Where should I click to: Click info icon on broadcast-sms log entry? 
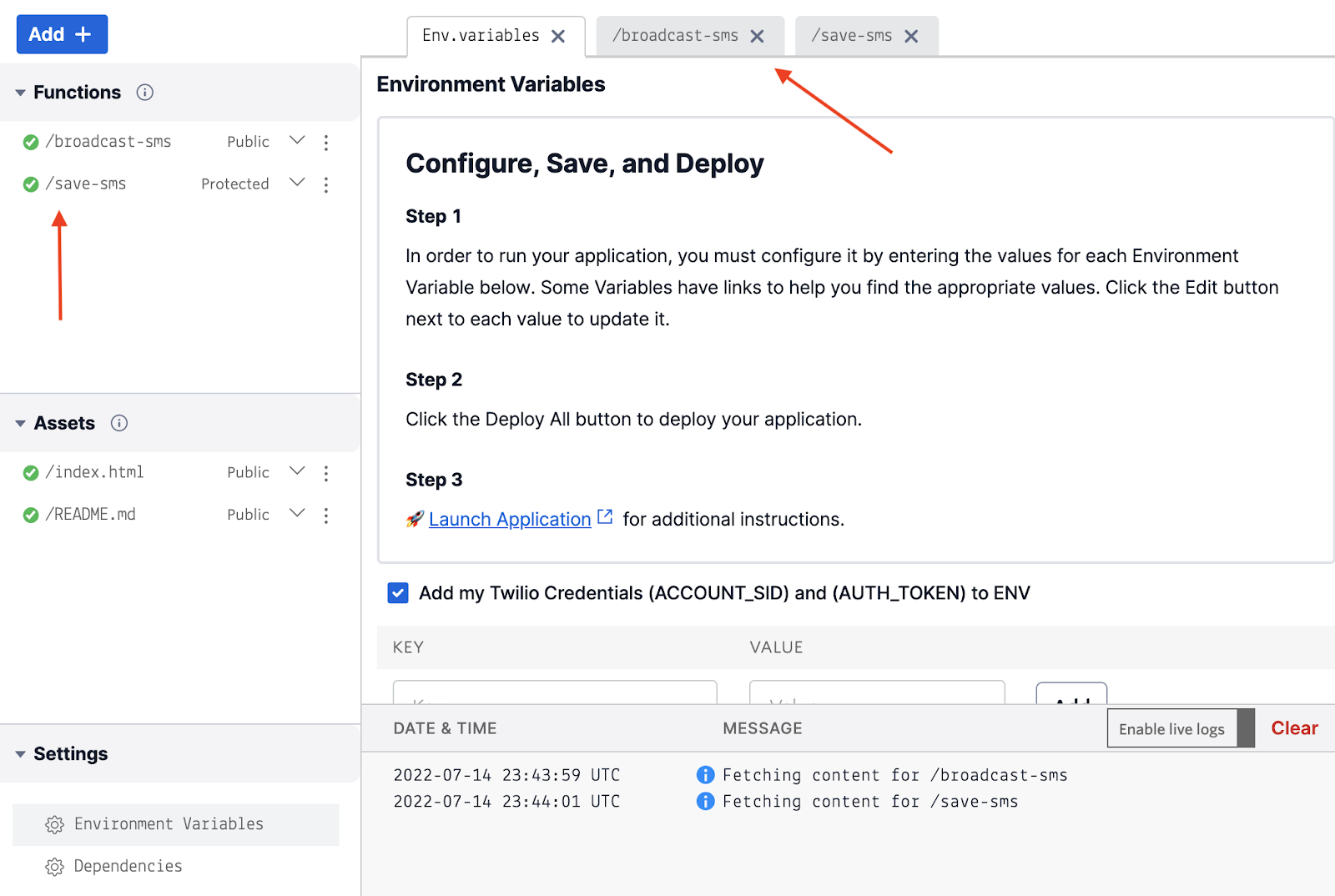coord(705,775)
